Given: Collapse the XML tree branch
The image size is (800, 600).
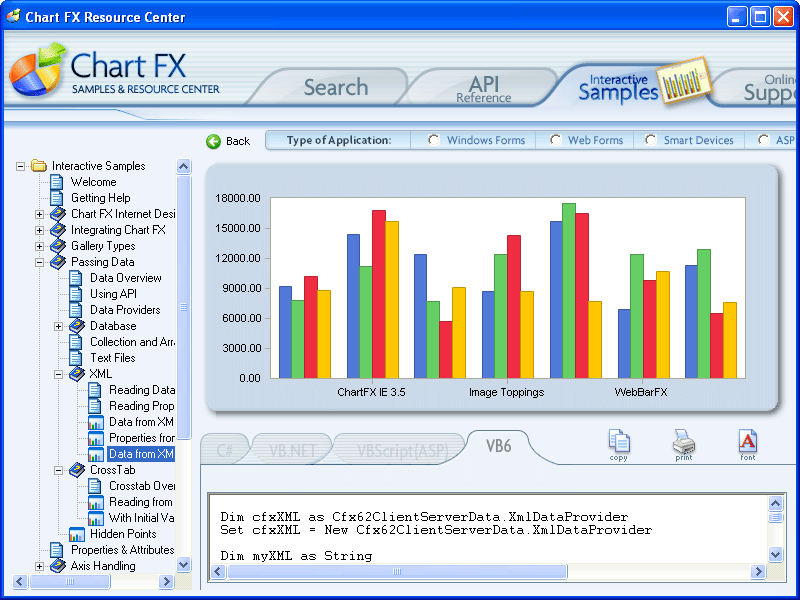Looking at the screenshot, I should coord(58,373).
